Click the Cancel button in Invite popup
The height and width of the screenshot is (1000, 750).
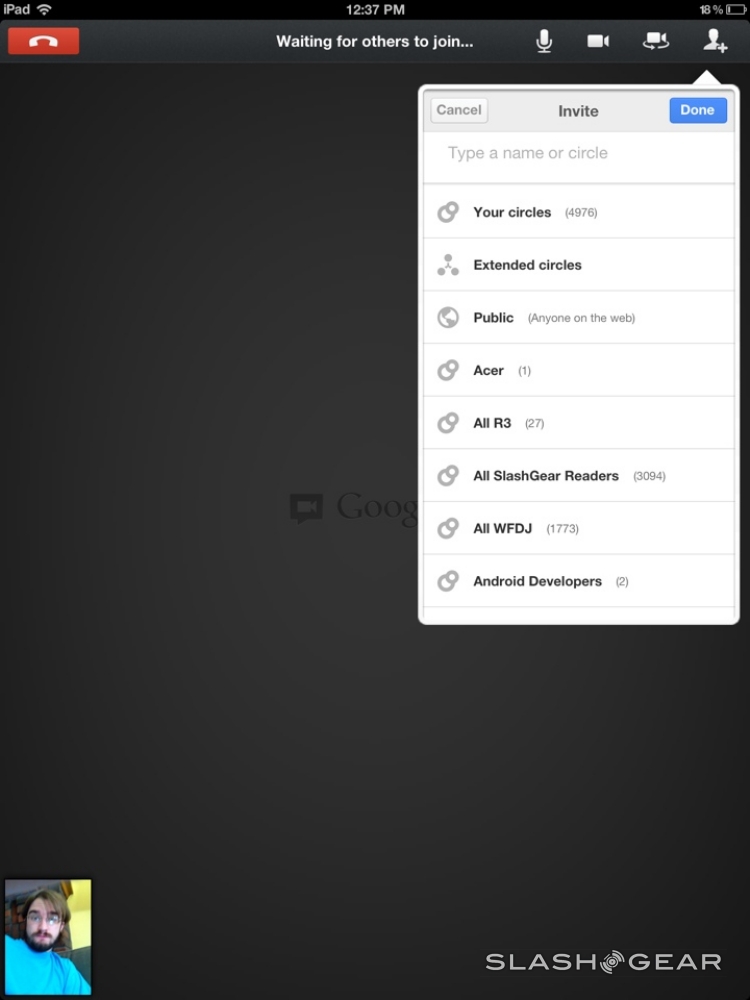[459, 110]
